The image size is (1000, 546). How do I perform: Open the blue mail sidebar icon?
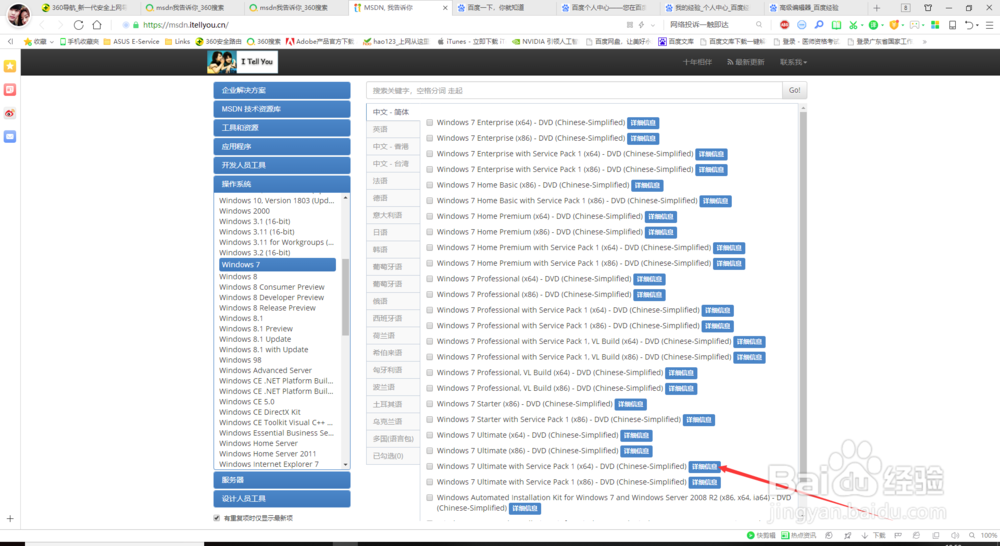coord(10,136)
